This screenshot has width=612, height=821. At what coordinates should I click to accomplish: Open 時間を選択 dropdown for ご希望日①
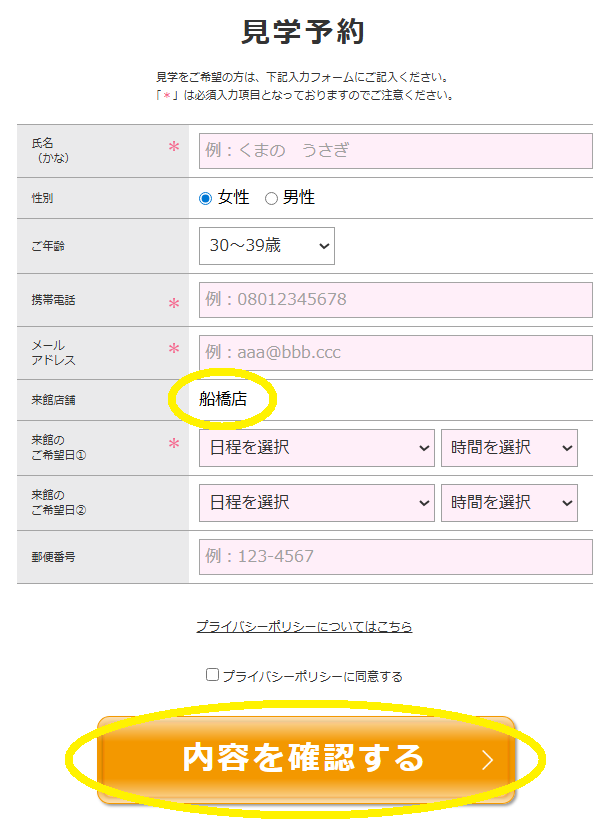(509, 448)
